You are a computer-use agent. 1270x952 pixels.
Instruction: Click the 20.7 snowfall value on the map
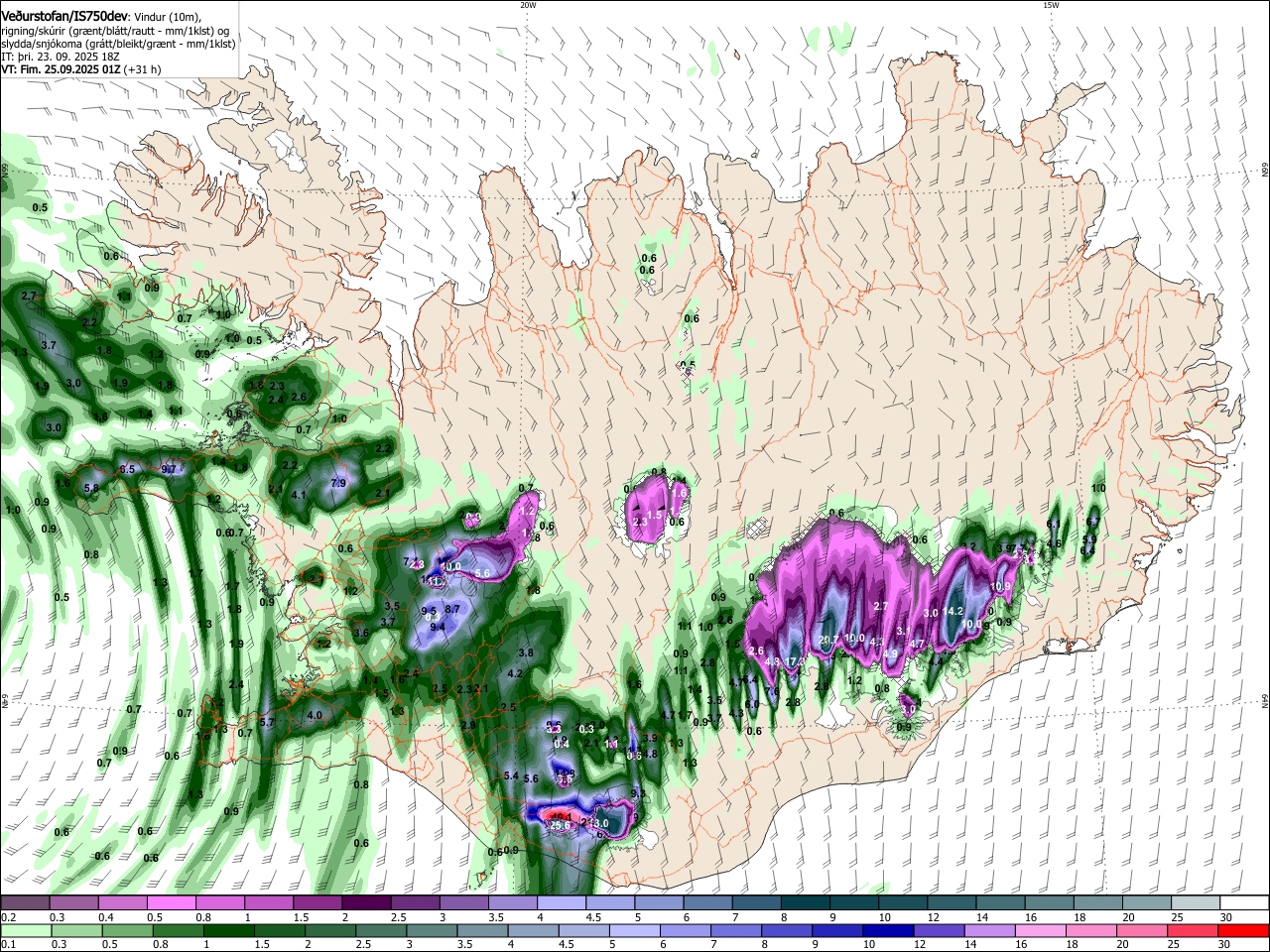click(x=830, y=640)
